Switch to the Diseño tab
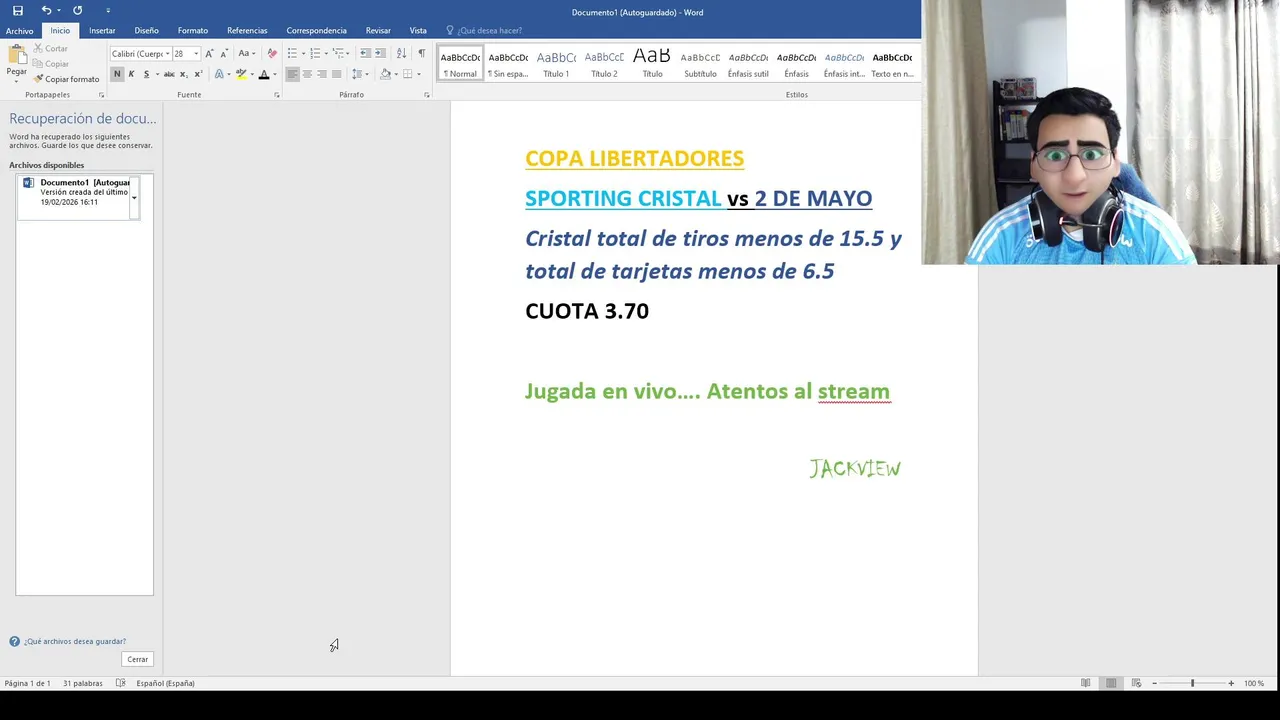1280x720 pixels. [146, 31]
